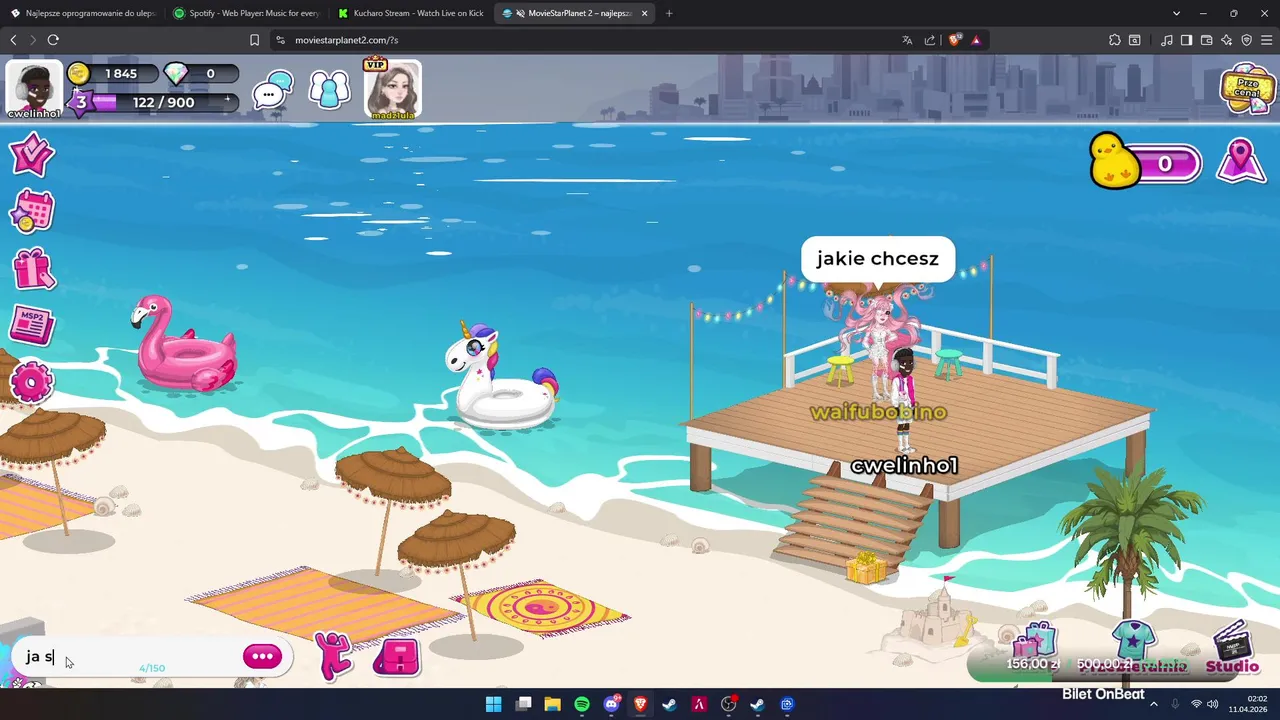Open the chat options three-dots button
This screenshot has width=1280, height=720.
click(262, 656)
